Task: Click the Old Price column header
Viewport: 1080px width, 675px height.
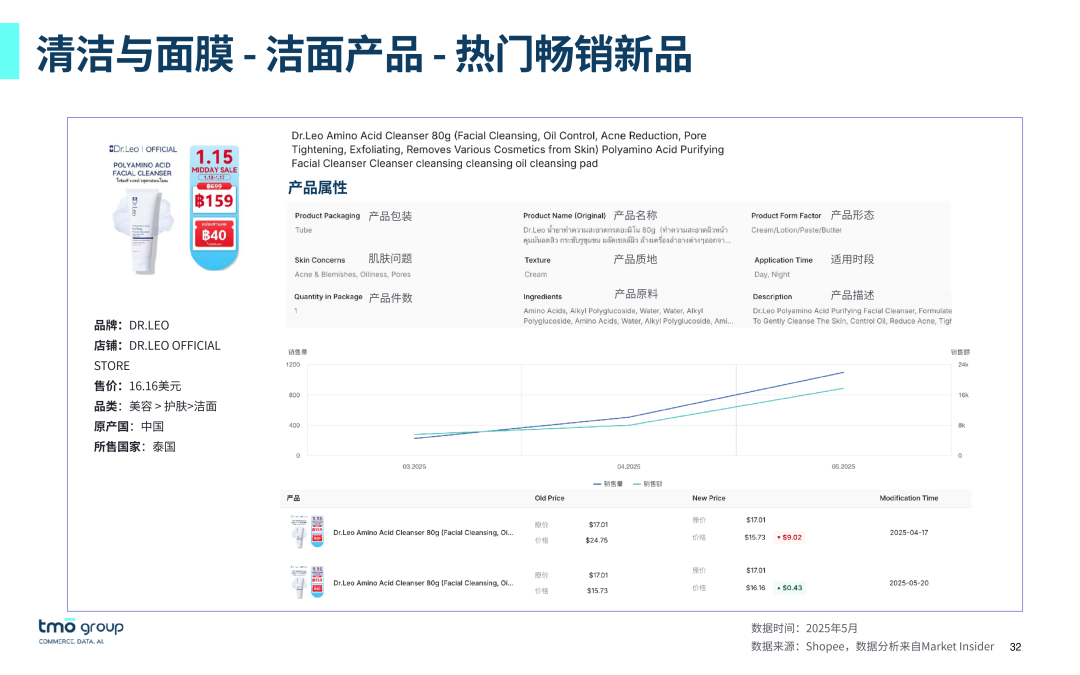Action: coord(550,498)
